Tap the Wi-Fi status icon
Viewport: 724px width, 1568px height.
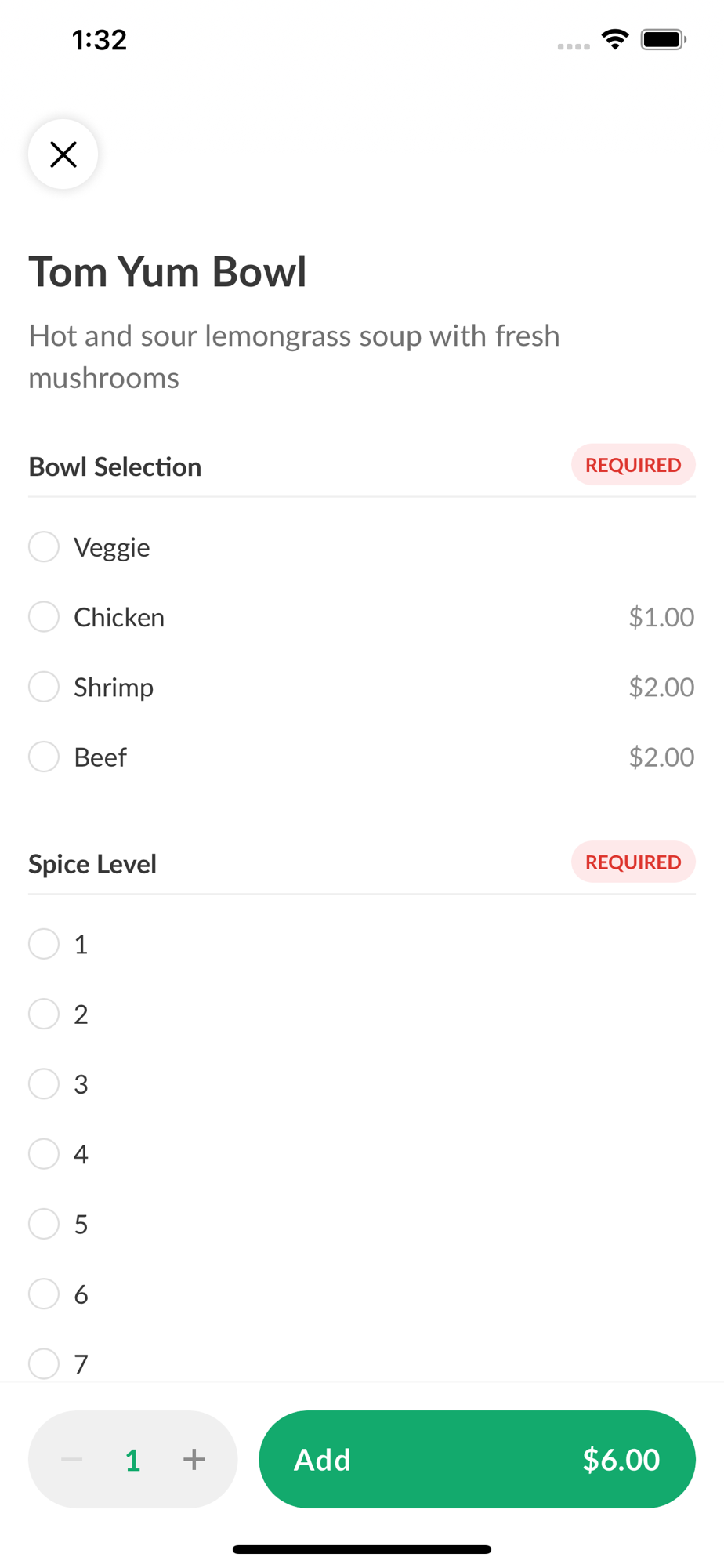pos(615,39)
